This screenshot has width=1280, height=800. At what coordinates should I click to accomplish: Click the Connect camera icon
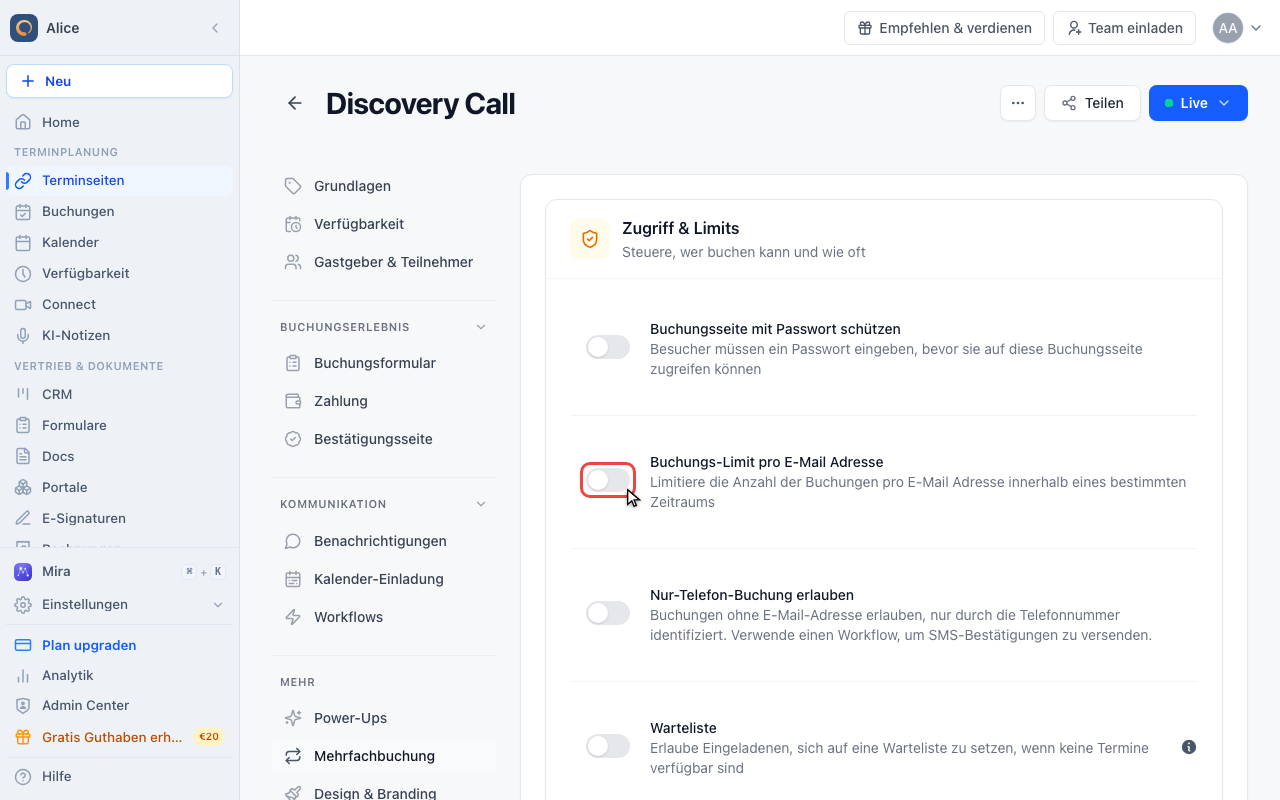(x=23, y=304)
